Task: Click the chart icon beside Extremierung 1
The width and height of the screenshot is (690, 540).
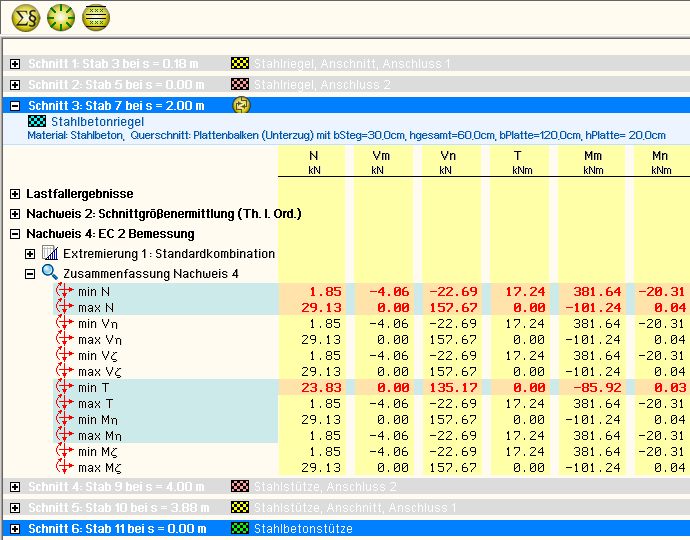Action: [49, 253]
